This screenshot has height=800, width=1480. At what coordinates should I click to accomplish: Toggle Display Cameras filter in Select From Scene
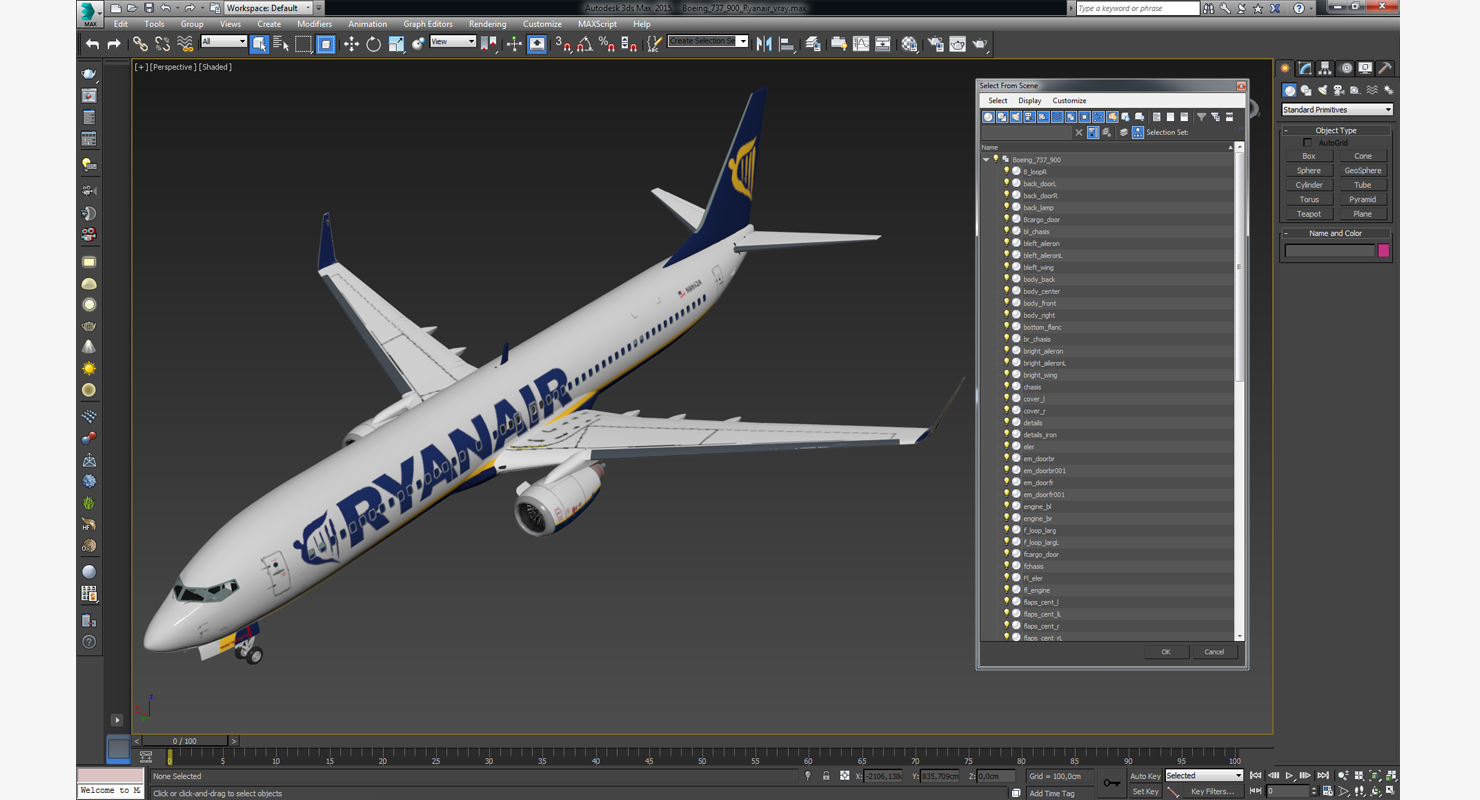tap(1029, 117)
